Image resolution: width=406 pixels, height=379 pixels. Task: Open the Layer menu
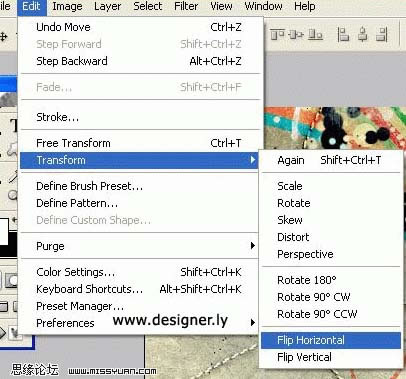pos(107,6)
